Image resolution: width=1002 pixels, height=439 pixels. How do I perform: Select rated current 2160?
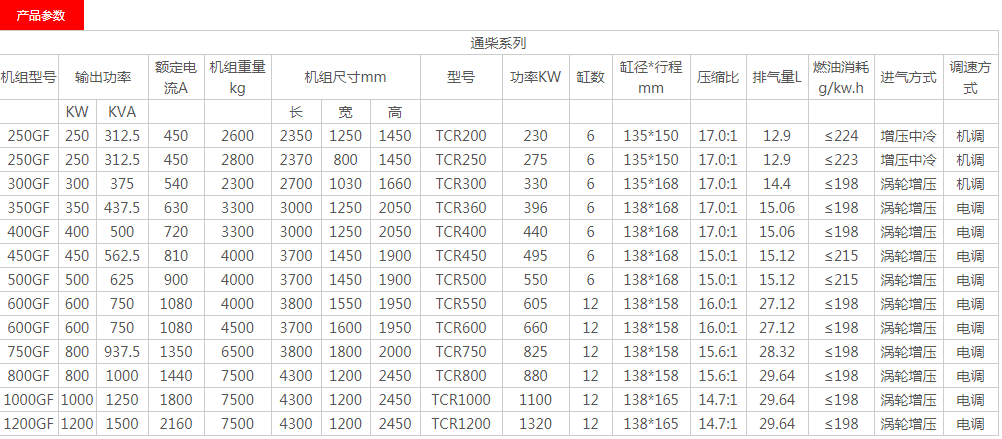[176, 424]
